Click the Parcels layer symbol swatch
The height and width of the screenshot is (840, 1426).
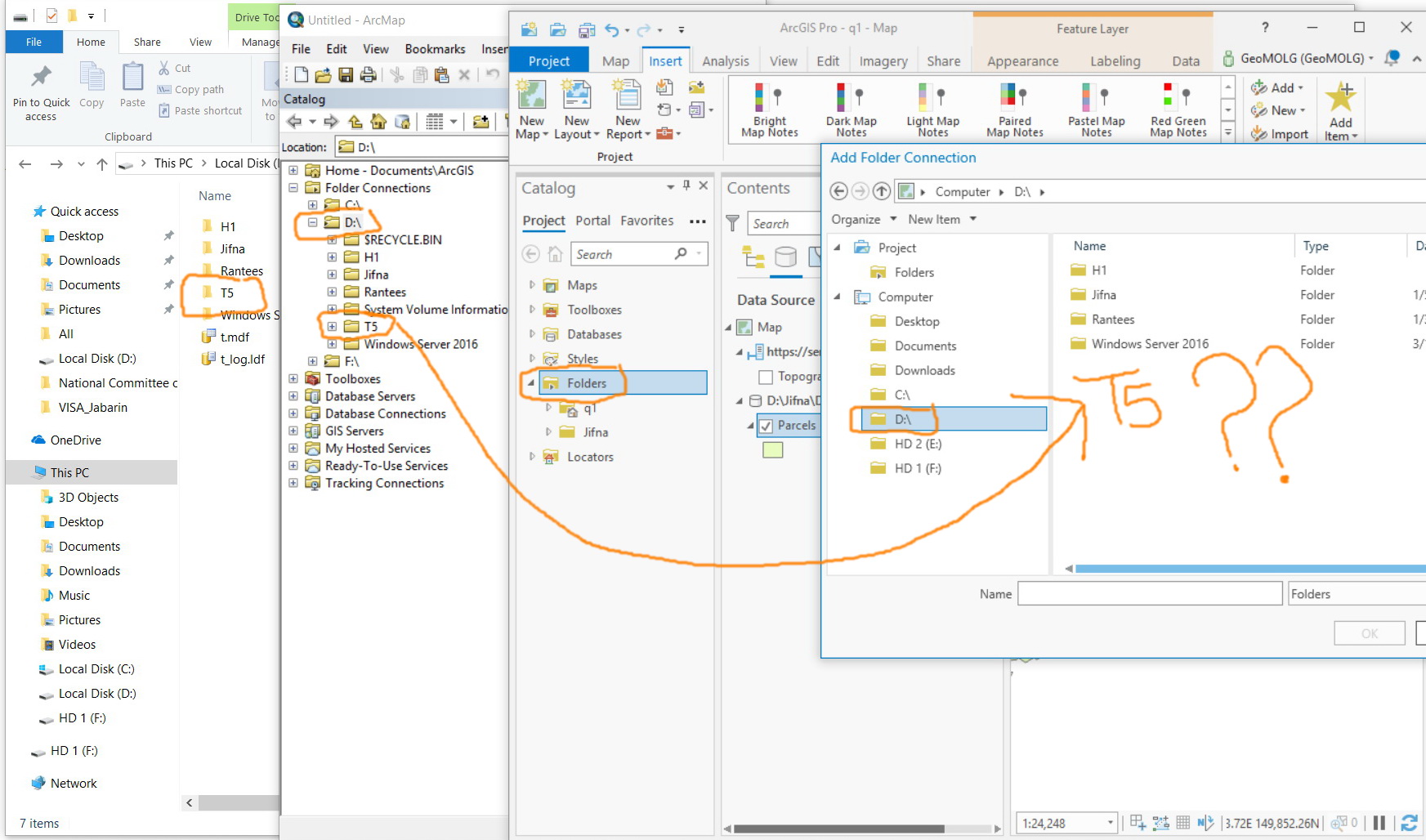pyautogui.click(x=772, y=450)
